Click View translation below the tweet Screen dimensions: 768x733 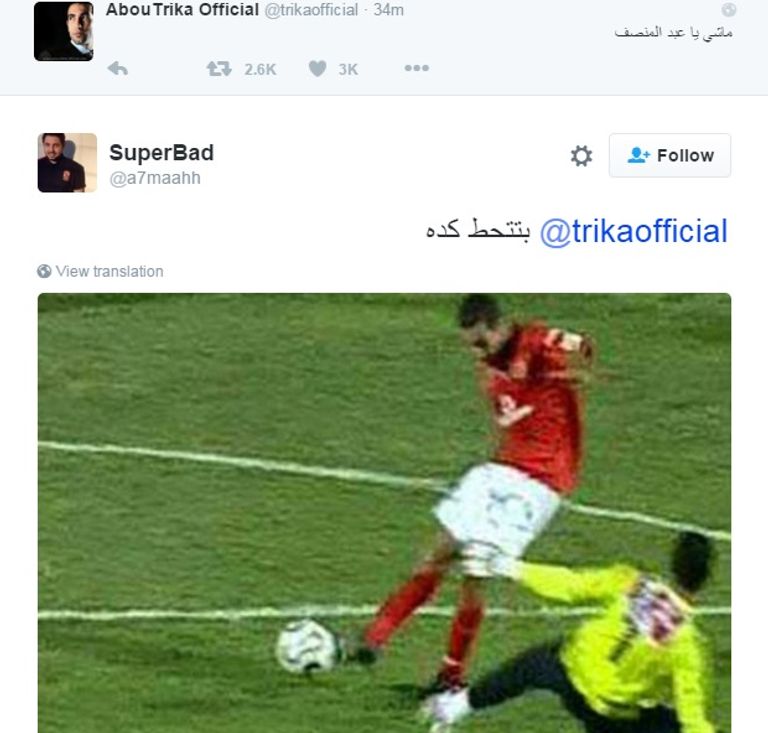click(109, 271)
